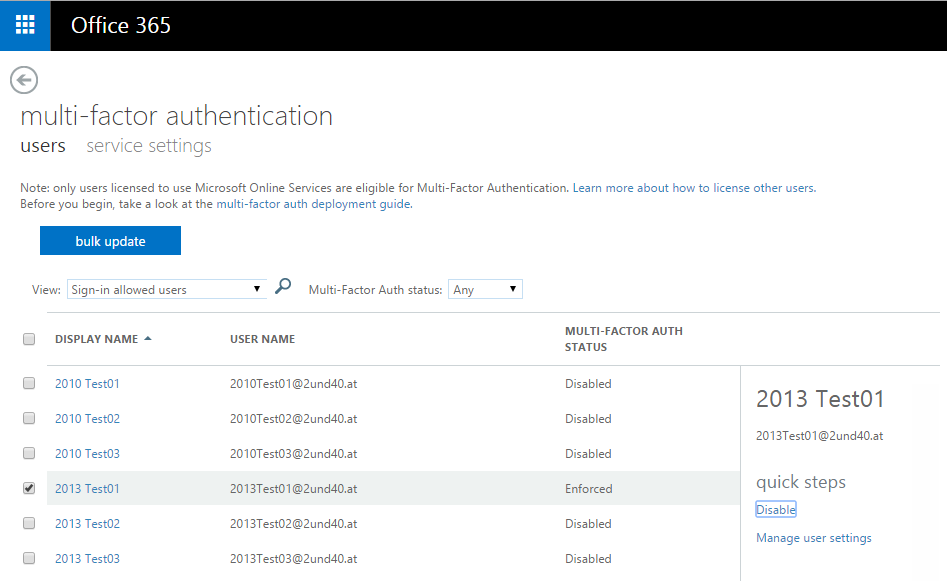Click Disable under quick steps
This screenshot has width=947, height=581.
click(776, 510)
